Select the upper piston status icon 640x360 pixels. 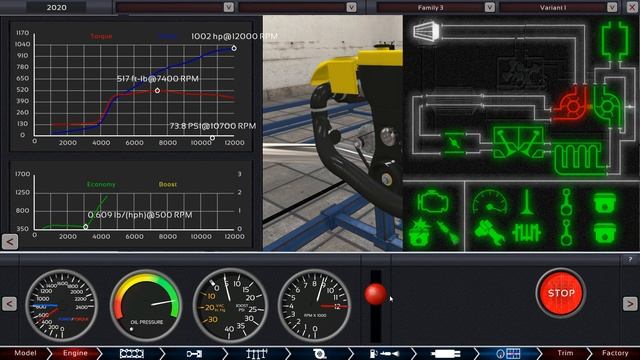(604, 203)
